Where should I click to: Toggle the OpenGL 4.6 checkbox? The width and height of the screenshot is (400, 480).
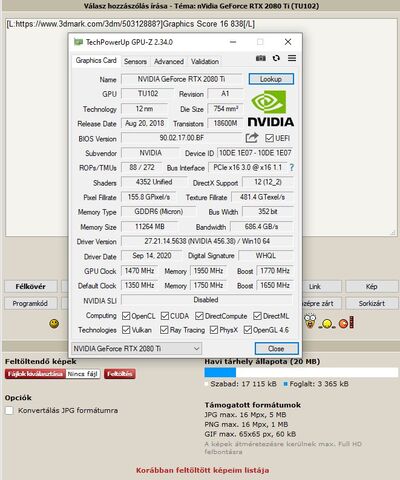[248, 330]
